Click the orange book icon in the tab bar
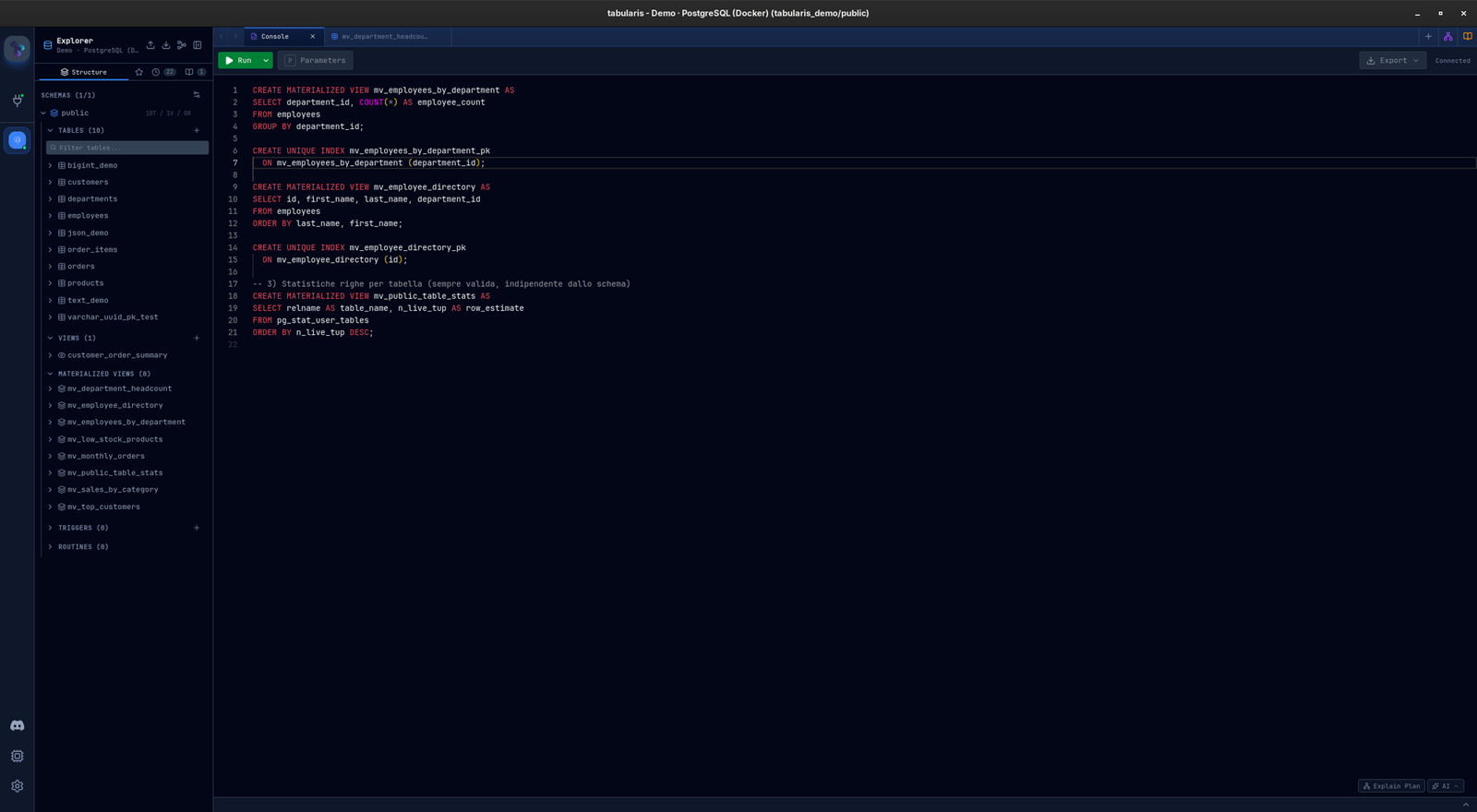 click(x=1468, y=36)
